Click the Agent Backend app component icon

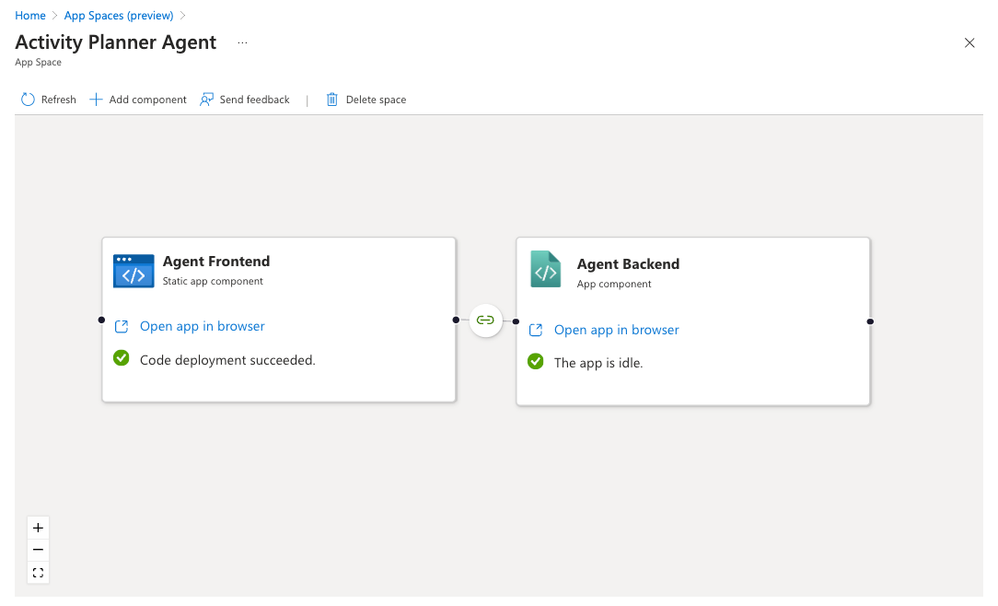point(546,270)
